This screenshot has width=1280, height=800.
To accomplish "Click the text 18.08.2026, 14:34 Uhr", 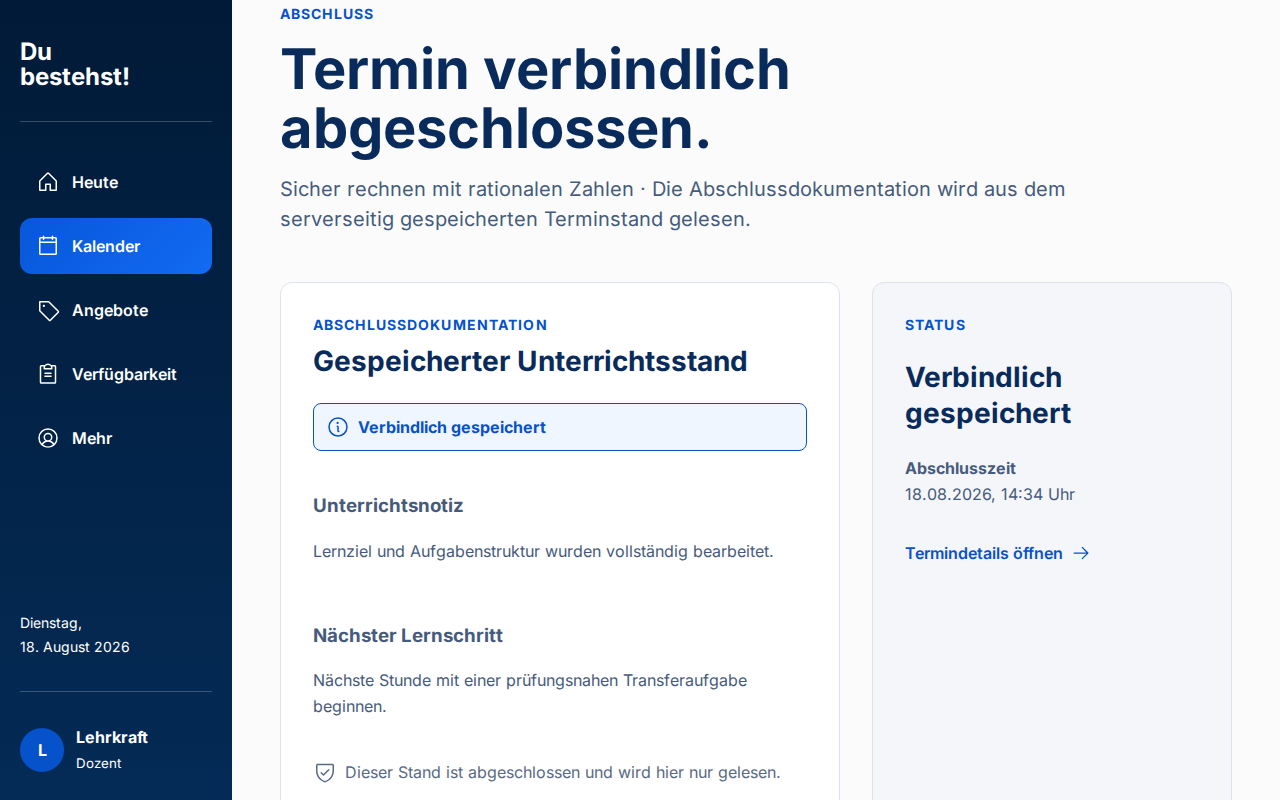I will tap(990, 494).
